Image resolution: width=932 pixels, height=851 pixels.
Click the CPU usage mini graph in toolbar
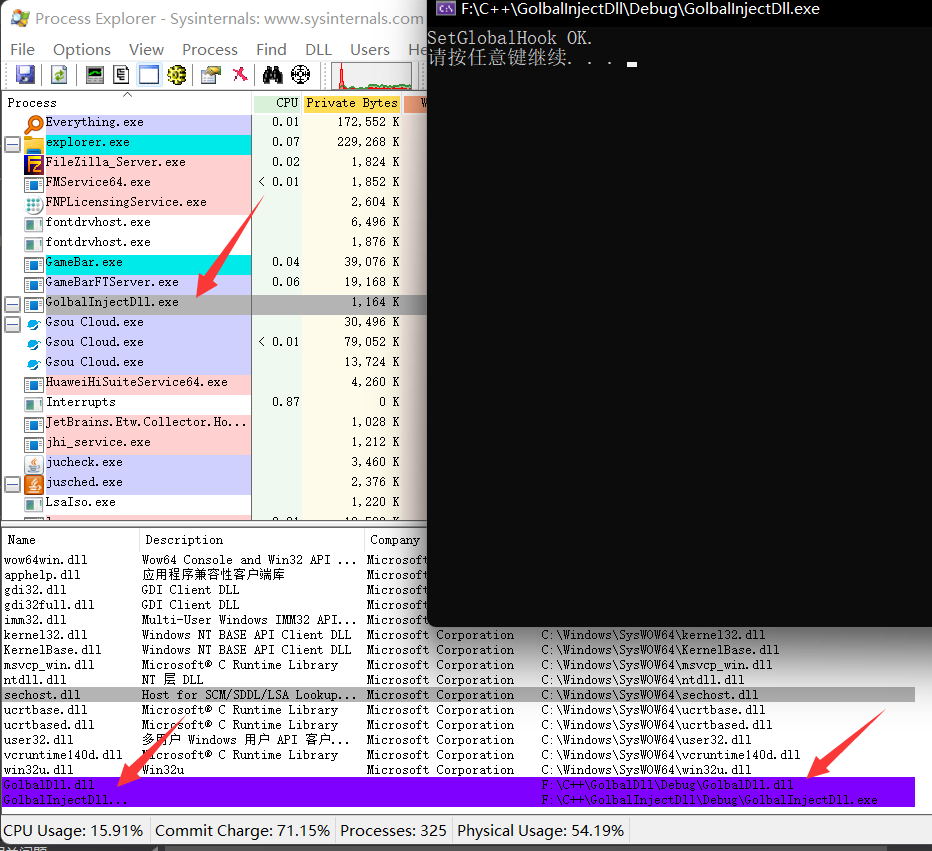[x=372, y=75]
